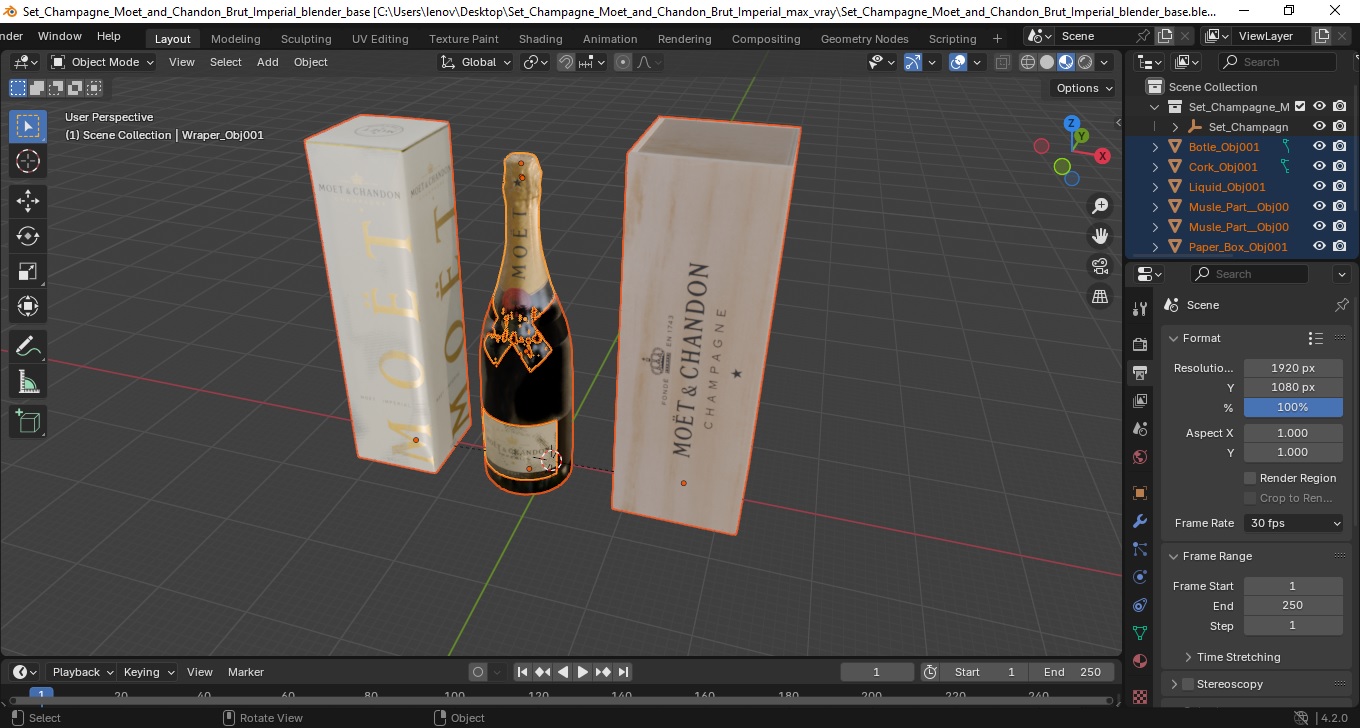Choose the Move tool
The image size is (1360, 728).
pyautogui.click(x=28, y=201)
